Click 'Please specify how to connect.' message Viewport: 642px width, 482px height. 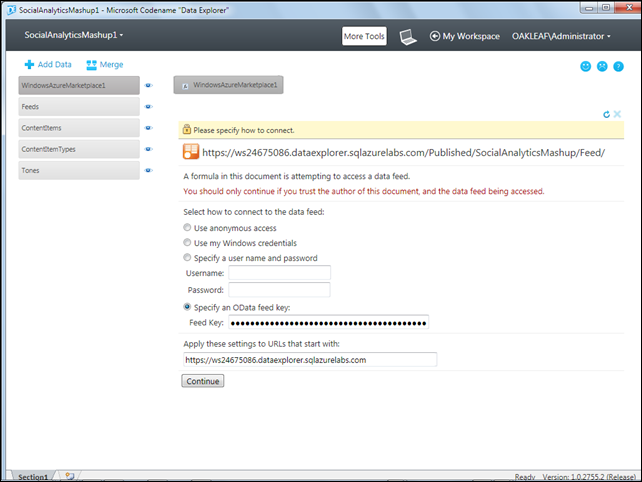(x=244, y=130)
